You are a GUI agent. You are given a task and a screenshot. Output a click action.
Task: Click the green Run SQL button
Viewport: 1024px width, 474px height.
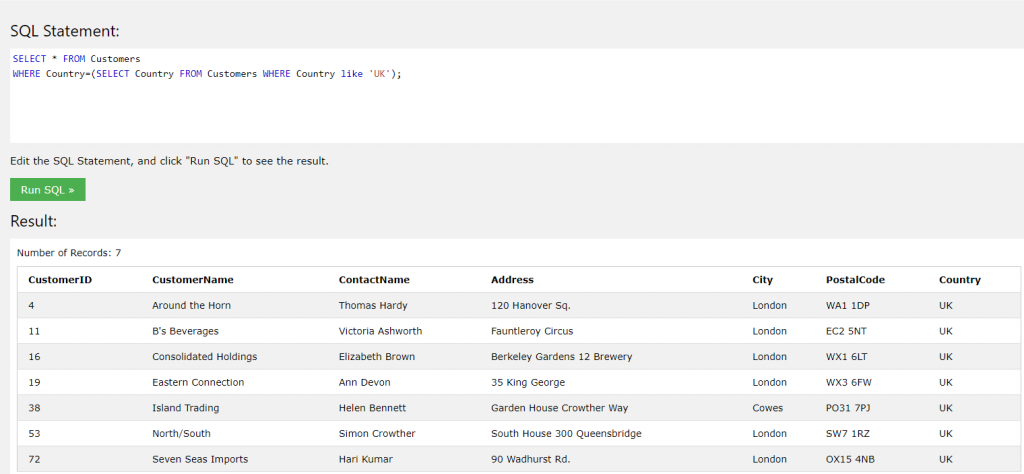pos(48,190)
